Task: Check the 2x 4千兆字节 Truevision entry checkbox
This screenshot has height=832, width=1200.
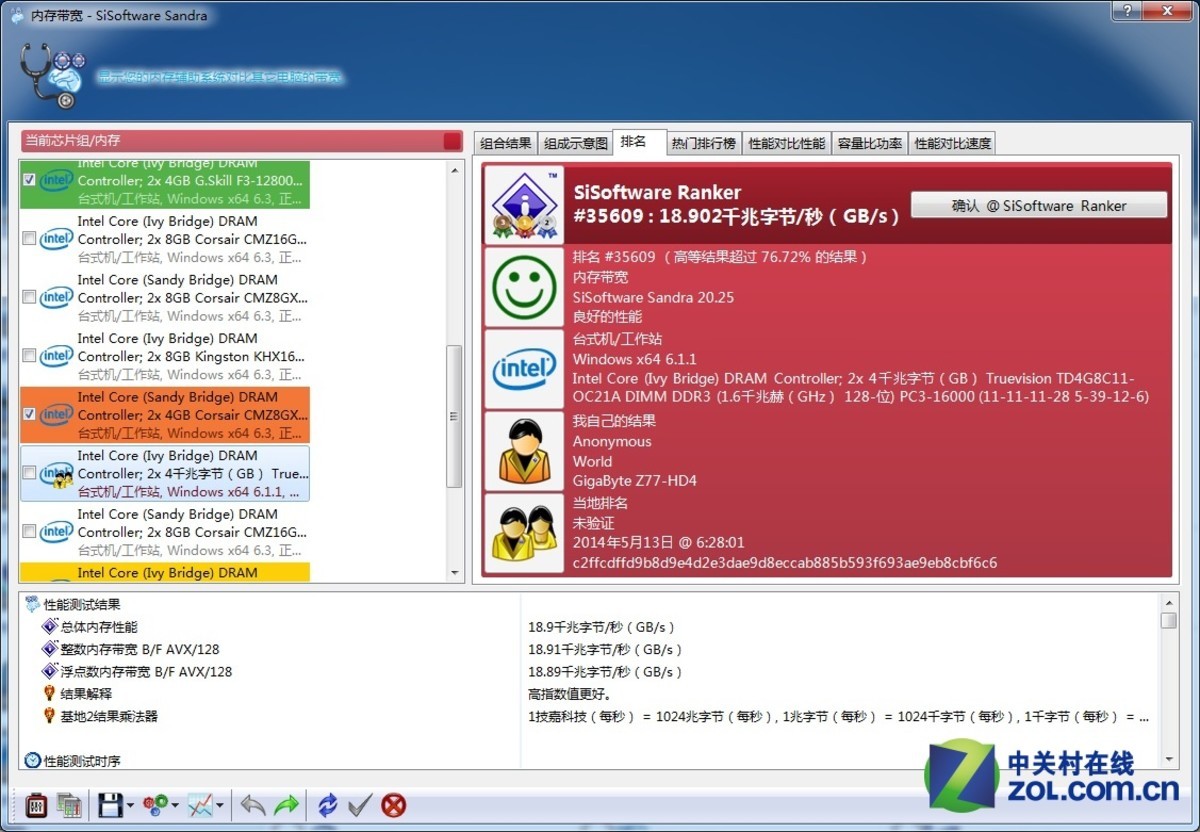Action: click(29, 473)
